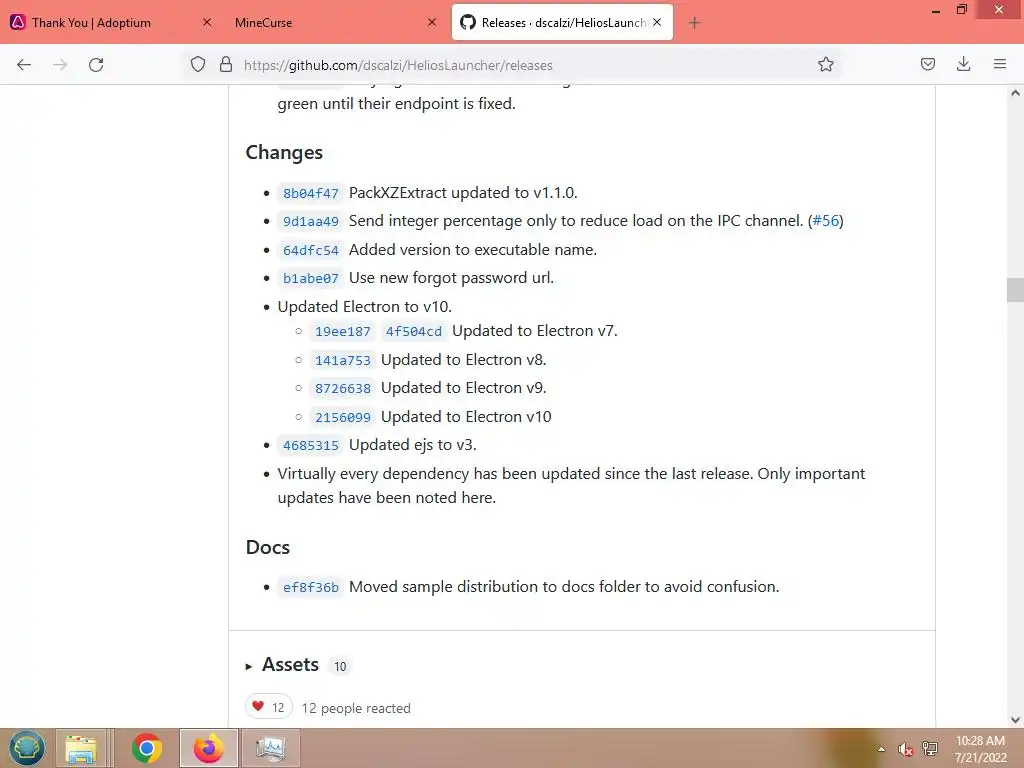
Task: Click the Docs heading
Action: [268, 547]
